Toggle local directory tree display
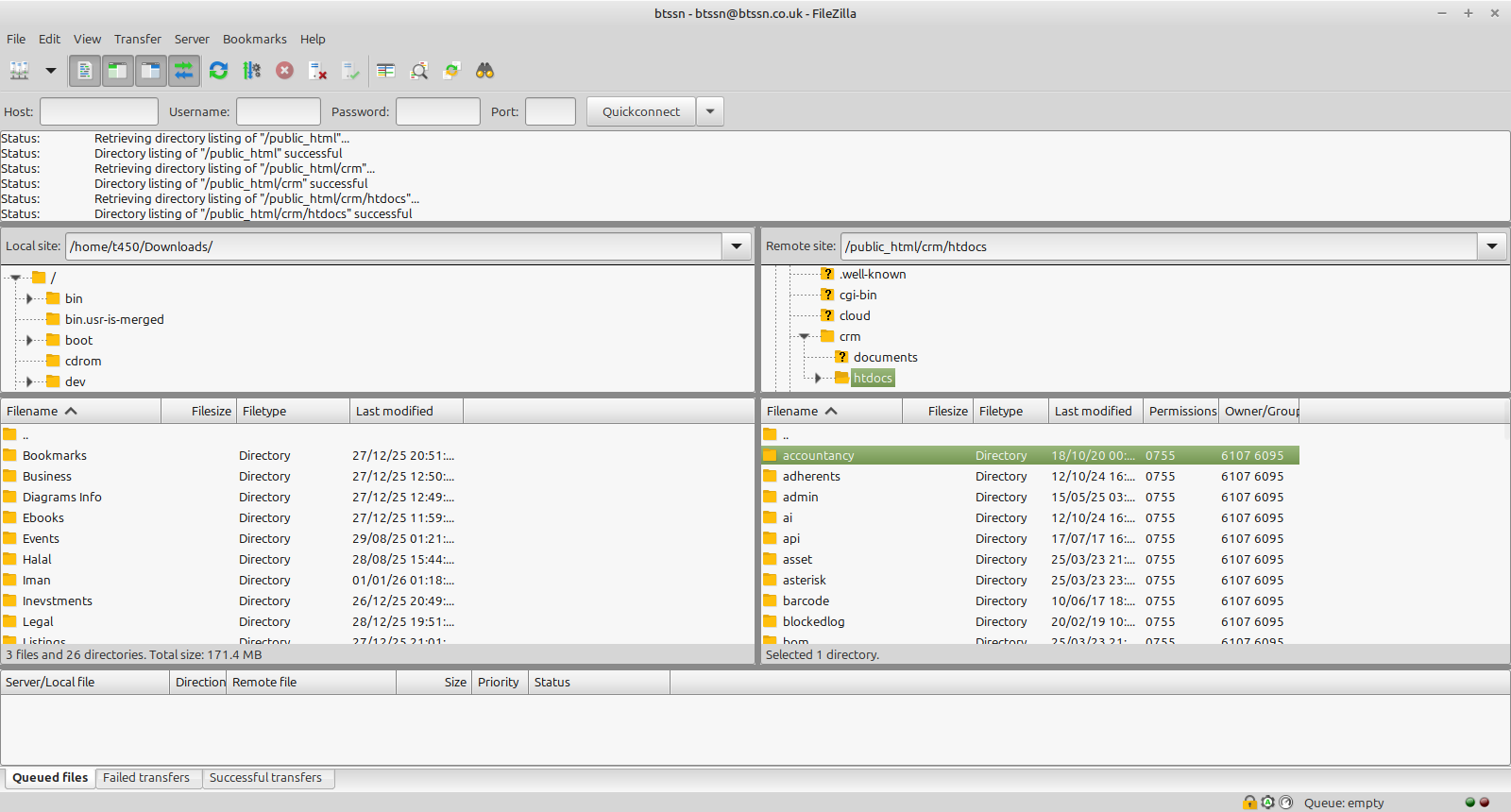Screen dimensions: 1511x812 pos(117,71)
